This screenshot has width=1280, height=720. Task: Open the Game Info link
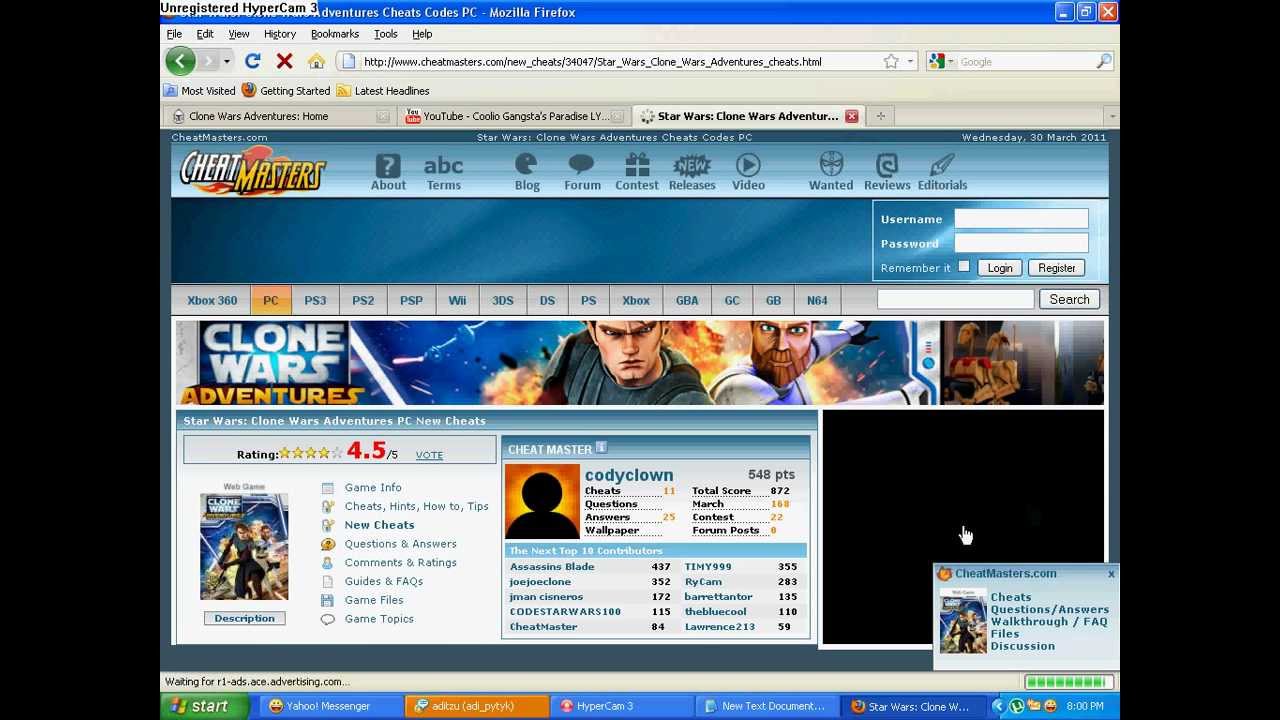373,487
